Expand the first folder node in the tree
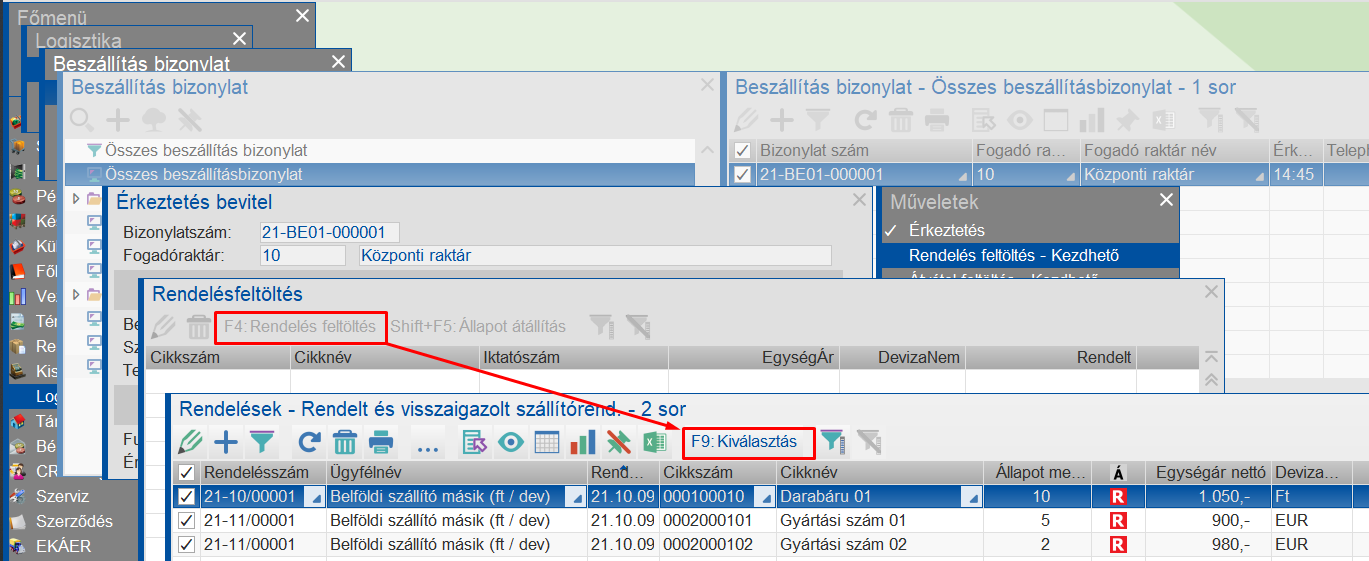 point(76,198)
